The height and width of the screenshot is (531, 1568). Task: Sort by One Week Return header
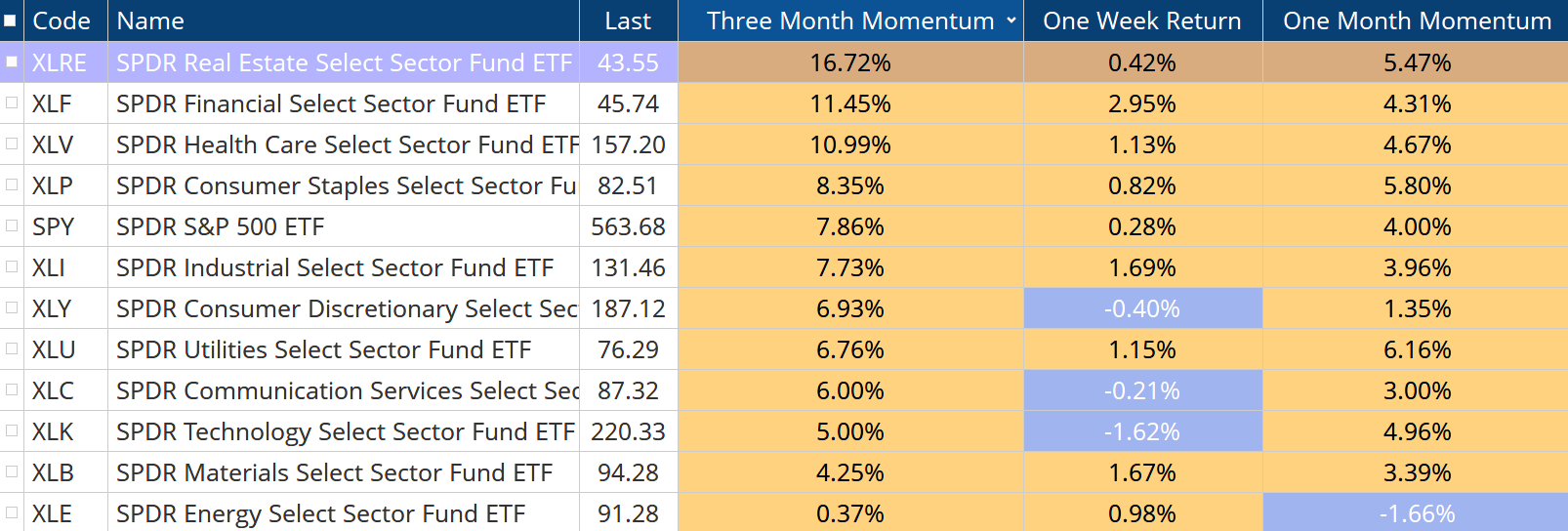coord(1141,20)
